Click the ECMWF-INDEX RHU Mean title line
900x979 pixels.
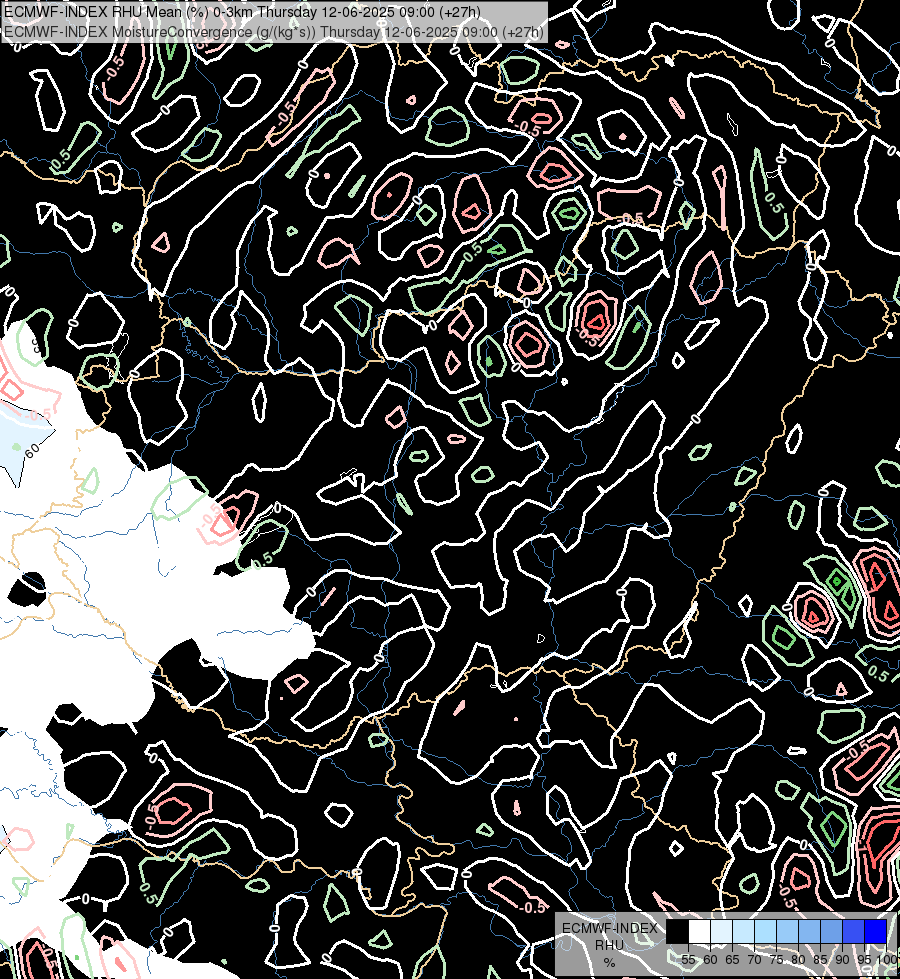pos(242,12)
